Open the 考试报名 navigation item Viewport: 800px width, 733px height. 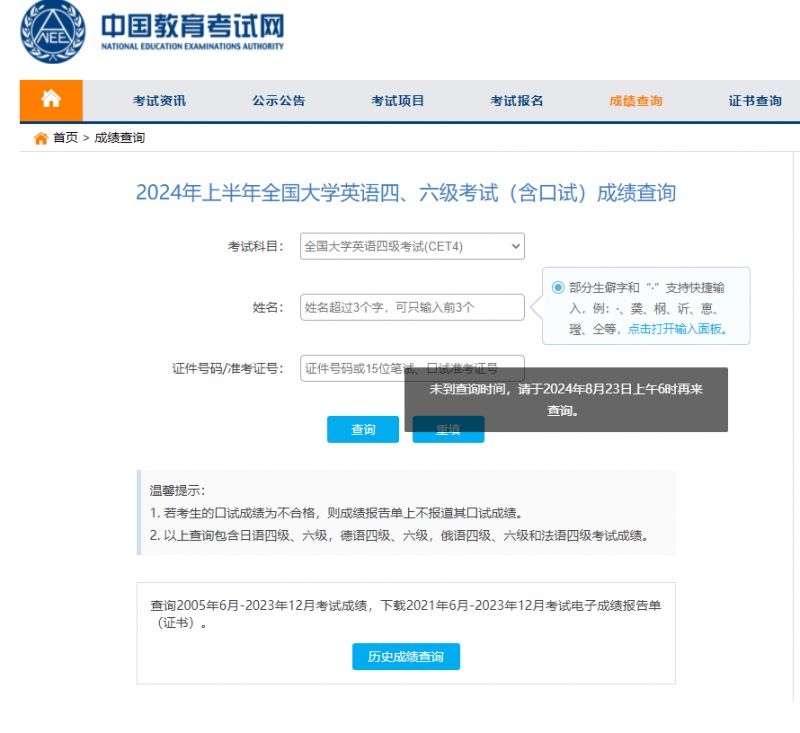[x=516, y=100]
